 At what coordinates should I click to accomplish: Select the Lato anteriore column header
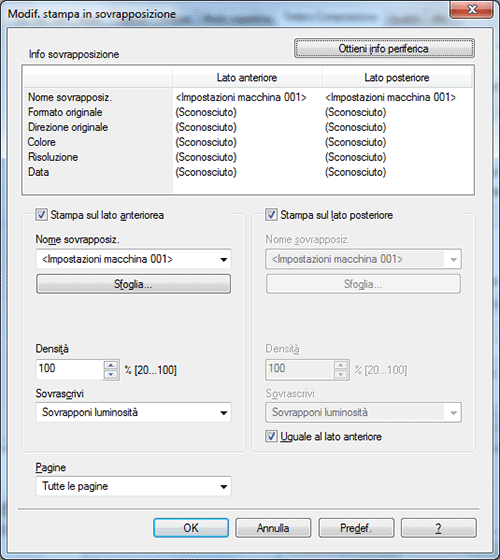pos(247,78)
